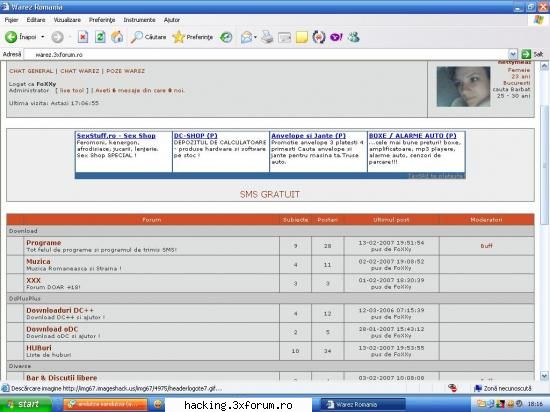Image resolution: width=550 pixels, height=412 pixels.
Task: Click the Forward arrow toolbar icon
Action: point(58,37)
